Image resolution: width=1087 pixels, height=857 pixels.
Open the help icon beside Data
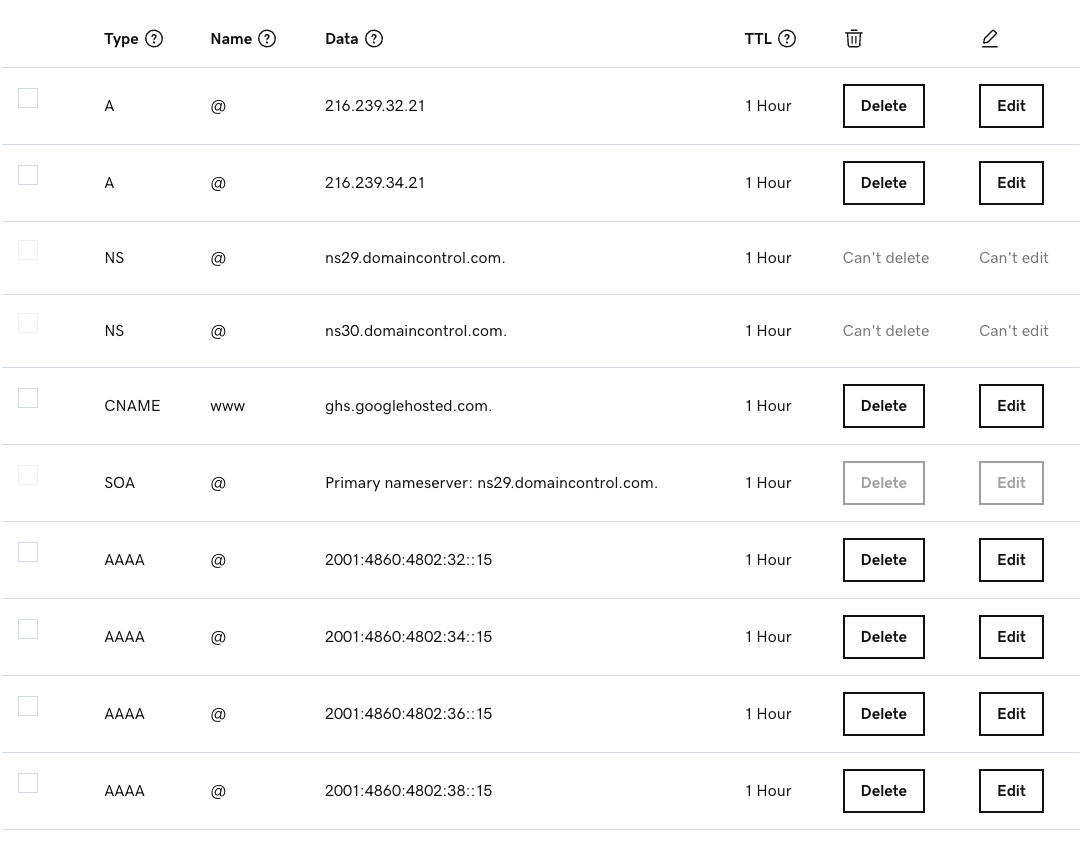coord(374,39)
